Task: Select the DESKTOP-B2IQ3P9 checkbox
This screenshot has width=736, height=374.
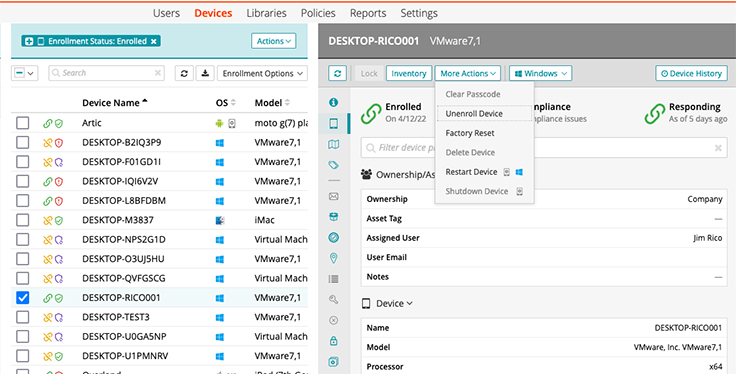Action: point(23,143)
